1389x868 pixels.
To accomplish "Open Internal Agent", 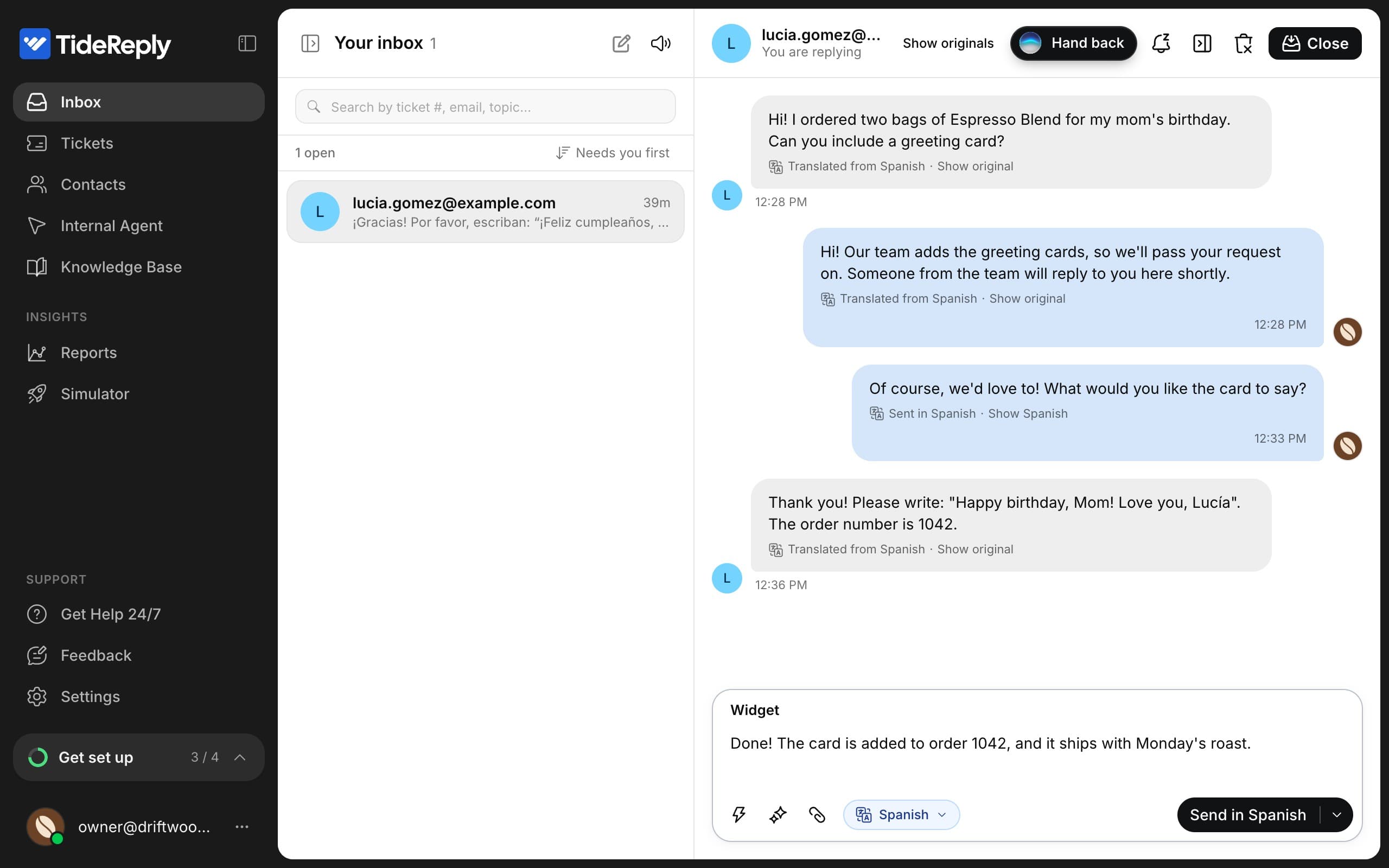I will [138, 226].
